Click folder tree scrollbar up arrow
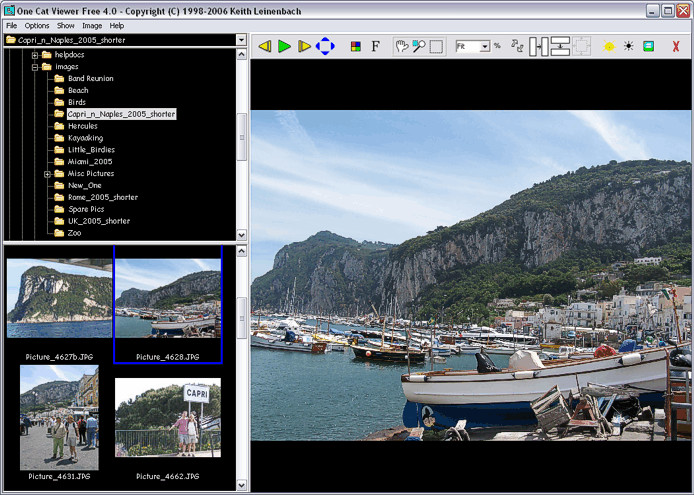Viewport: 694px width, 495px height. (242, 54)
